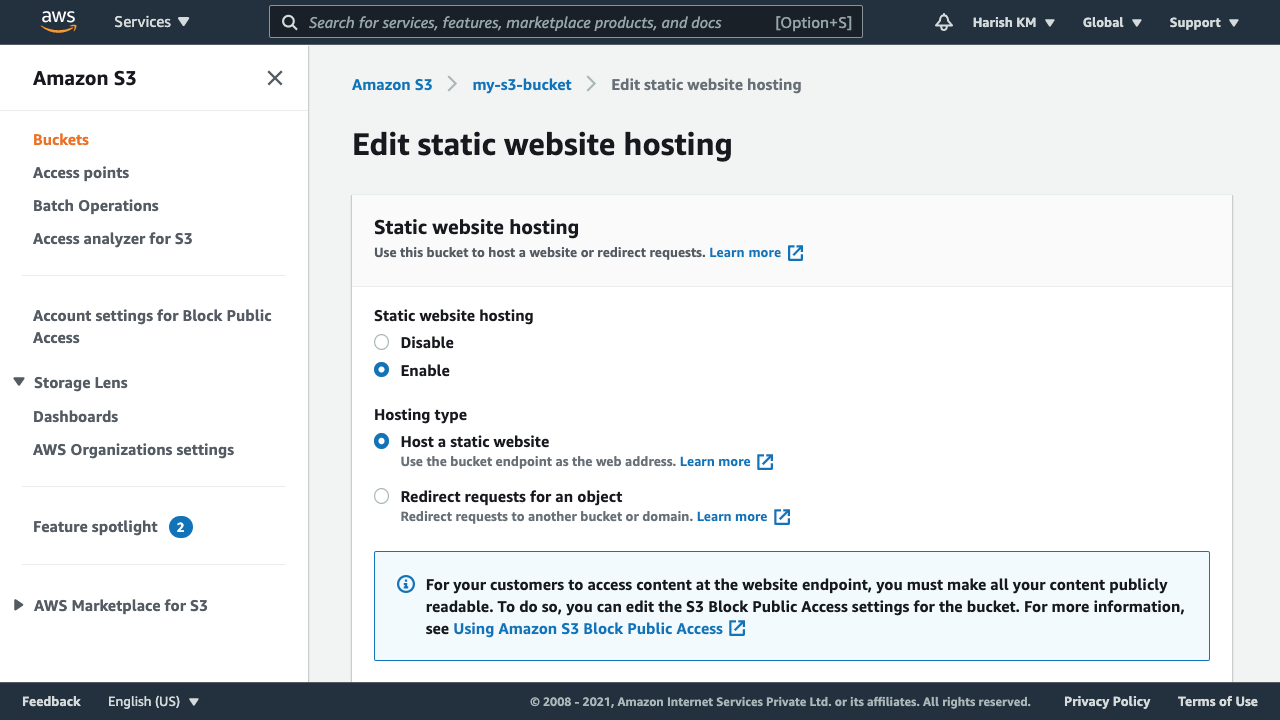Screen dimensions: 1280x720
Task: Choose Host a static website
Action: pos(381,441)
